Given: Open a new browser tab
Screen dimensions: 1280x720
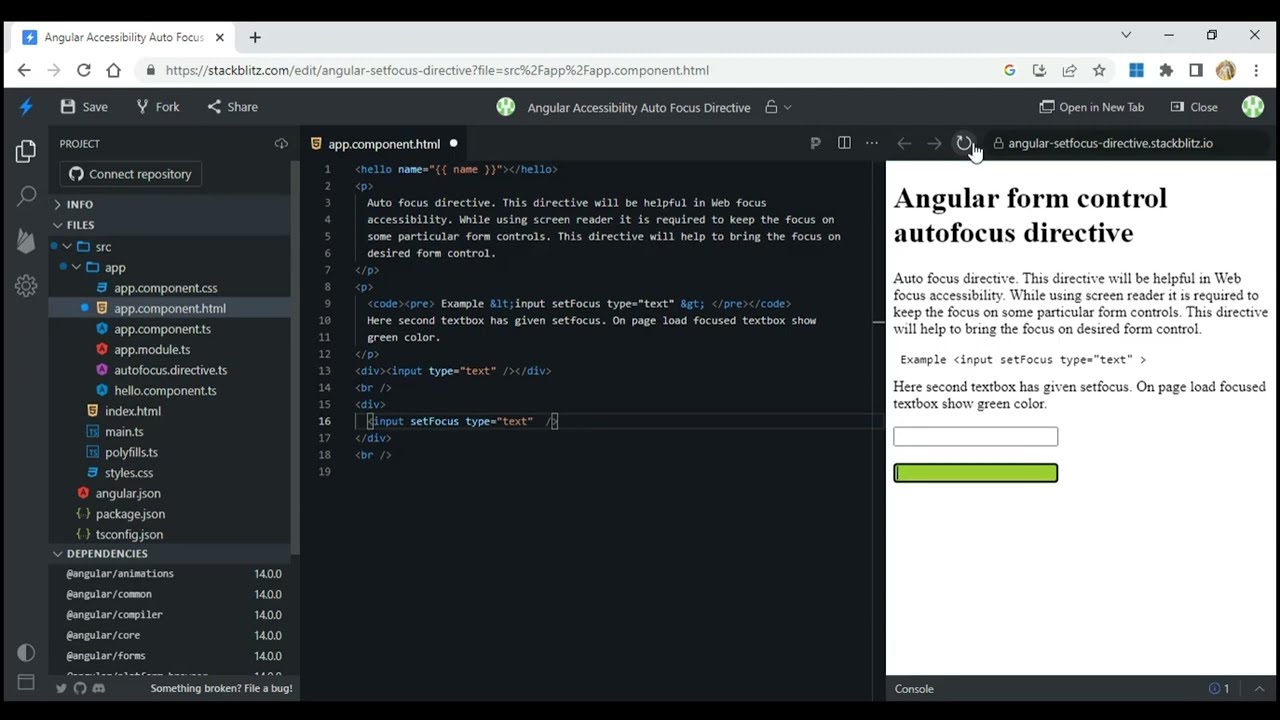Looking at the screenshot, I should point(255,37).
